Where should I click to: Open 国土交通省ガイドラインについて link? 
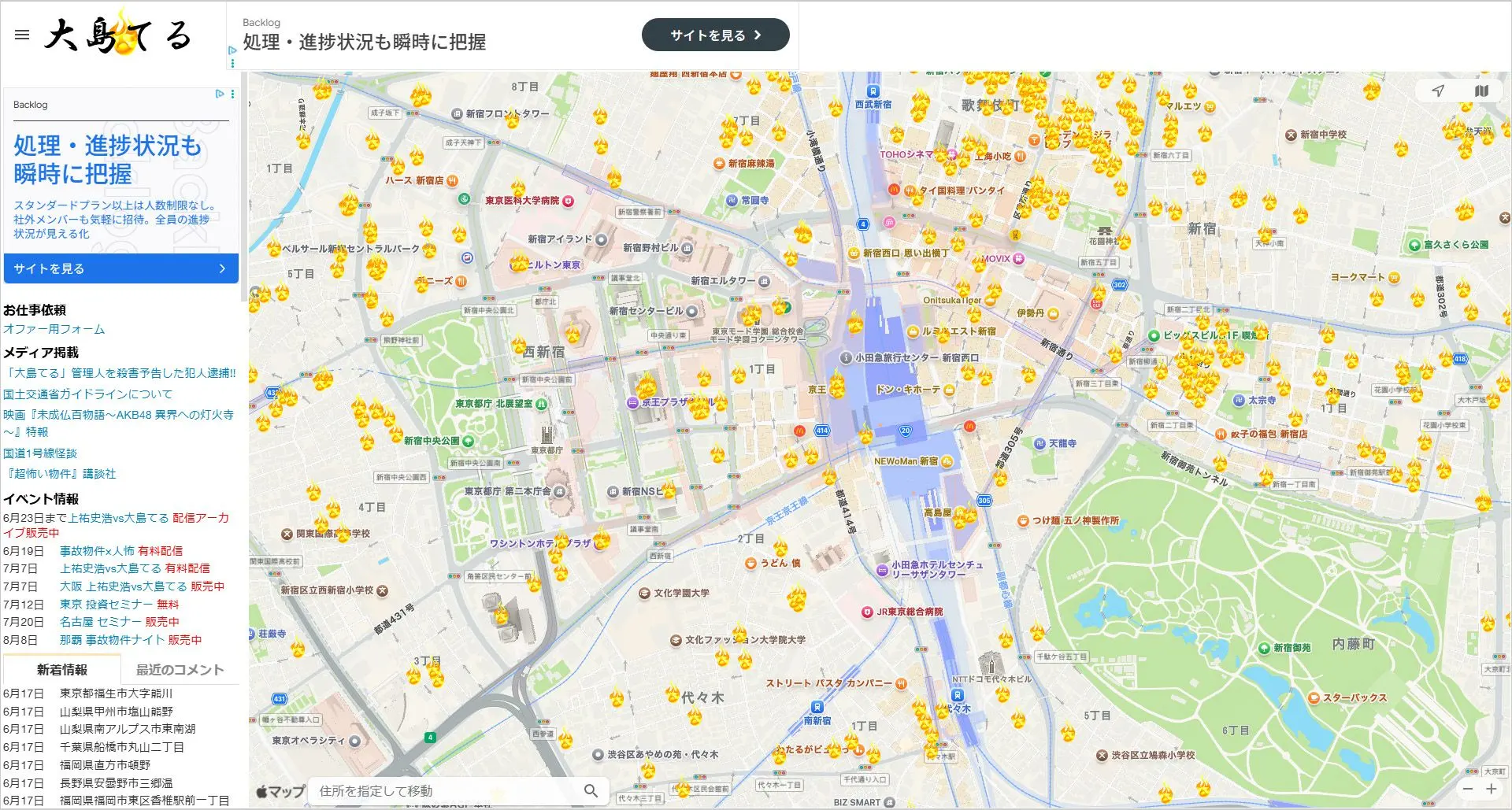pos(87,394)
